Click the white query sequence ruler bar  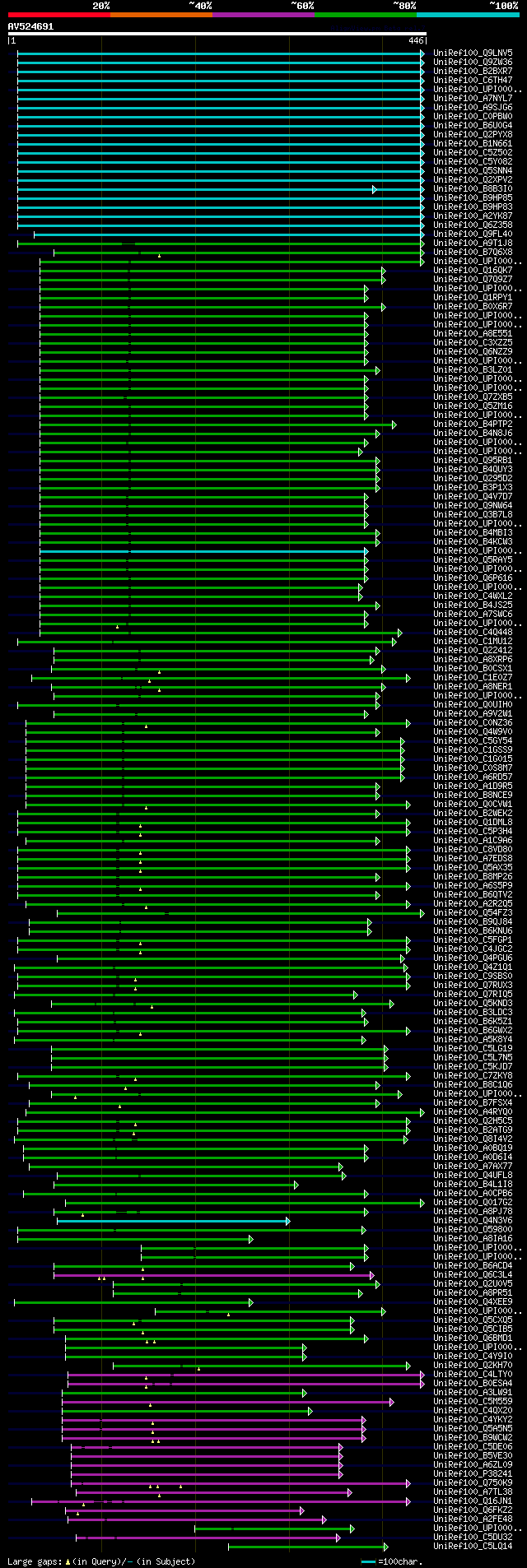coord(217,34)
